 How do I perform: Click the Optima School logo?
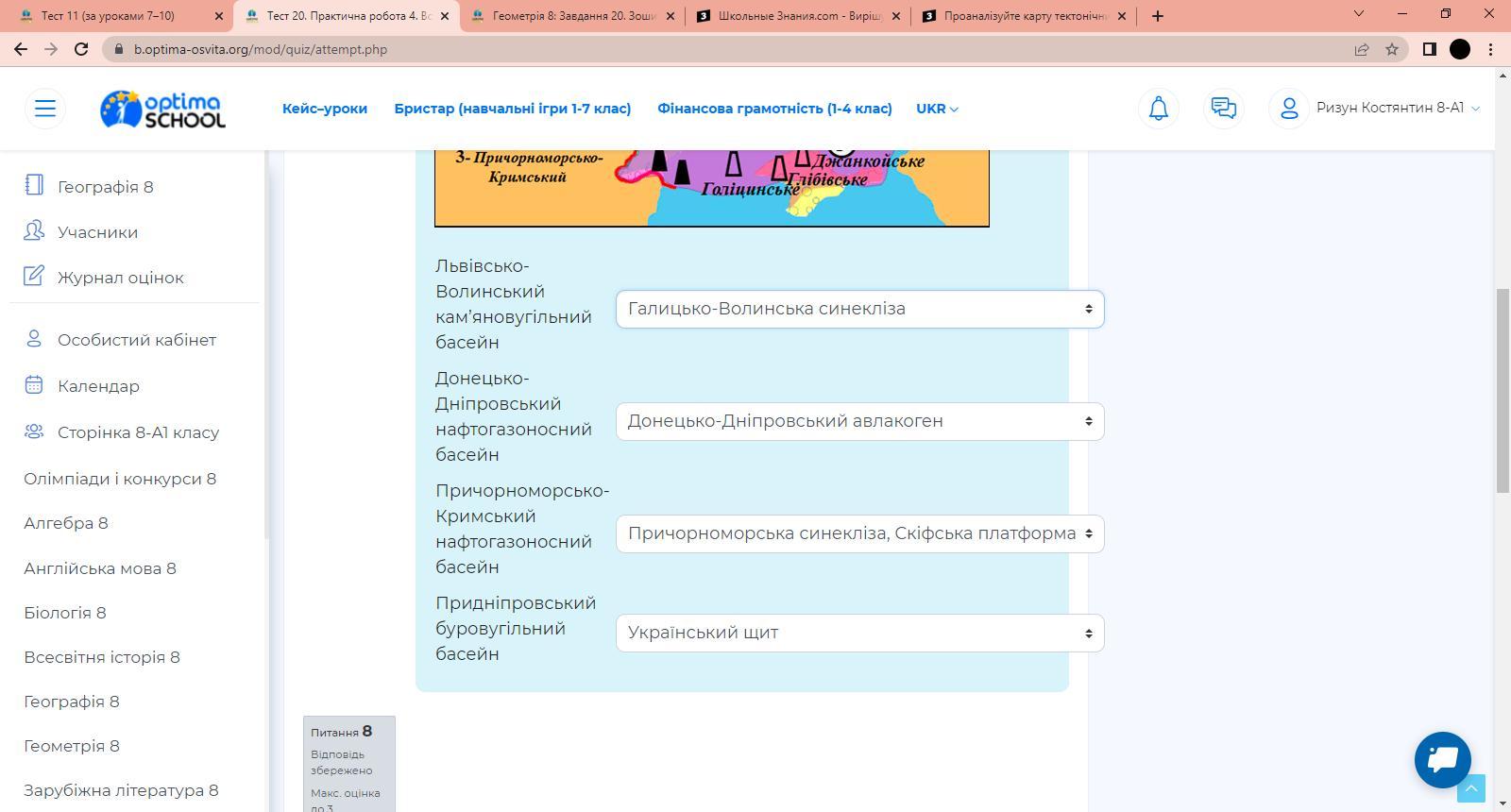click(x=163, y=110)
